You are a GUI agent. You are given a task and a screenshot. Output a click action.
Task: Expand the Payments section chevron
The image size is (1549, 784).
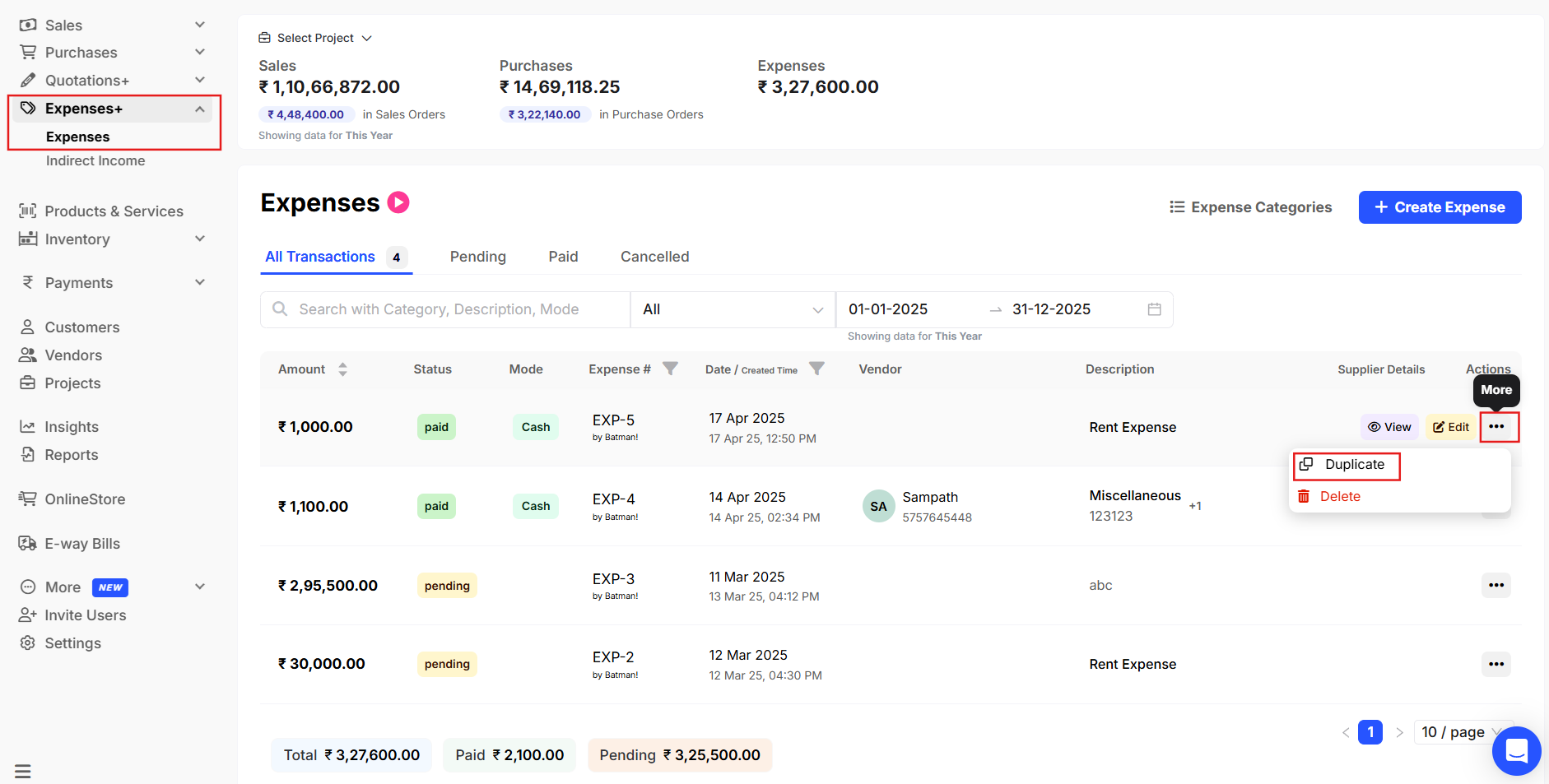tap(200, 282)
